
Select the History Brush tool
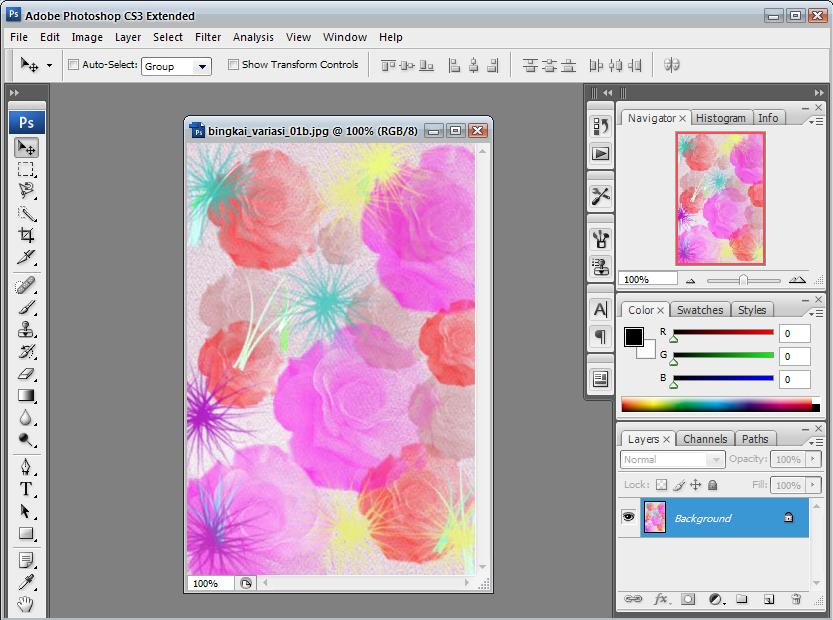[26, 351]
